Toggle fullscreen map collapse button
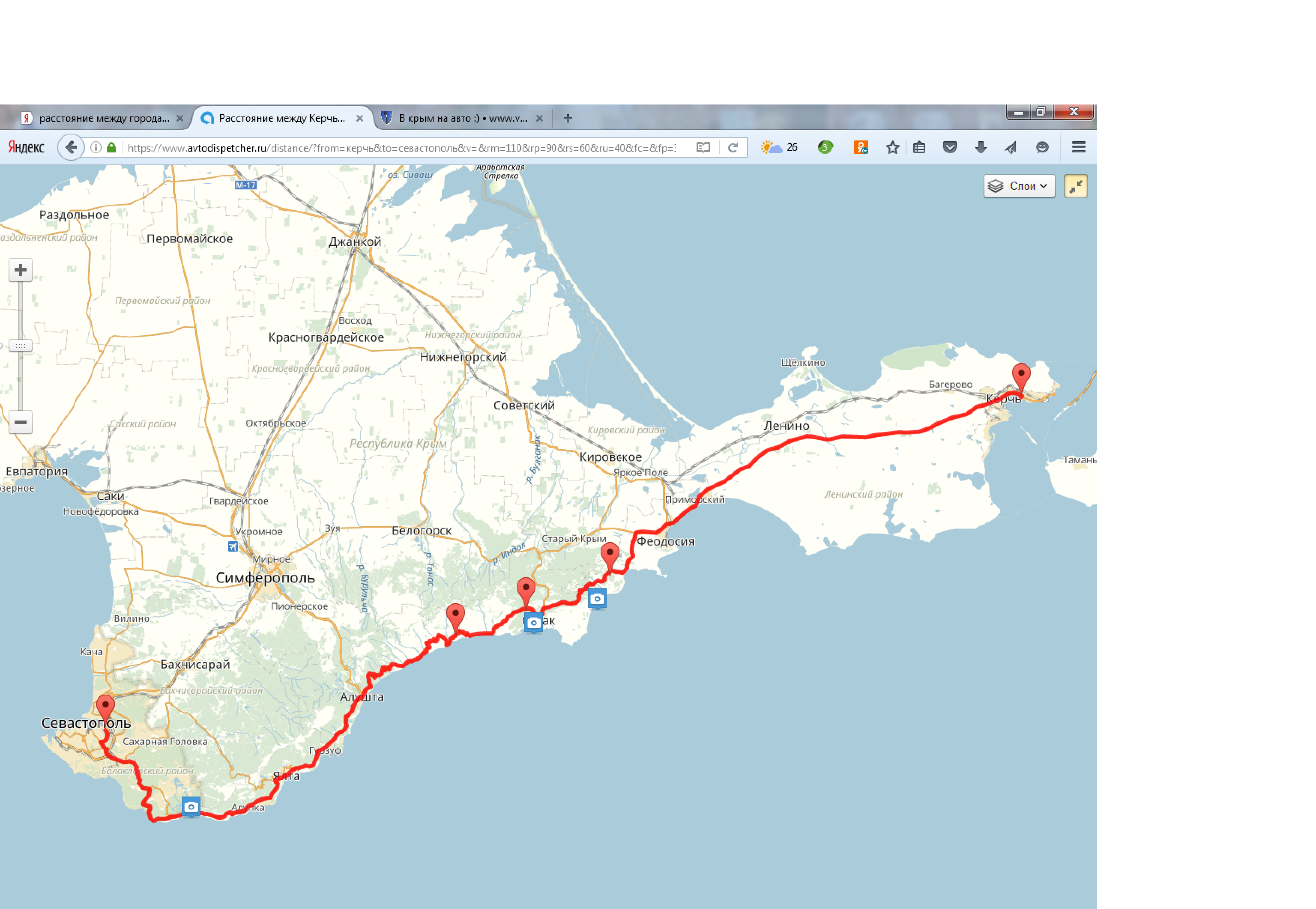Screen dimensions: 1316x909 [x=1075, y=186]
